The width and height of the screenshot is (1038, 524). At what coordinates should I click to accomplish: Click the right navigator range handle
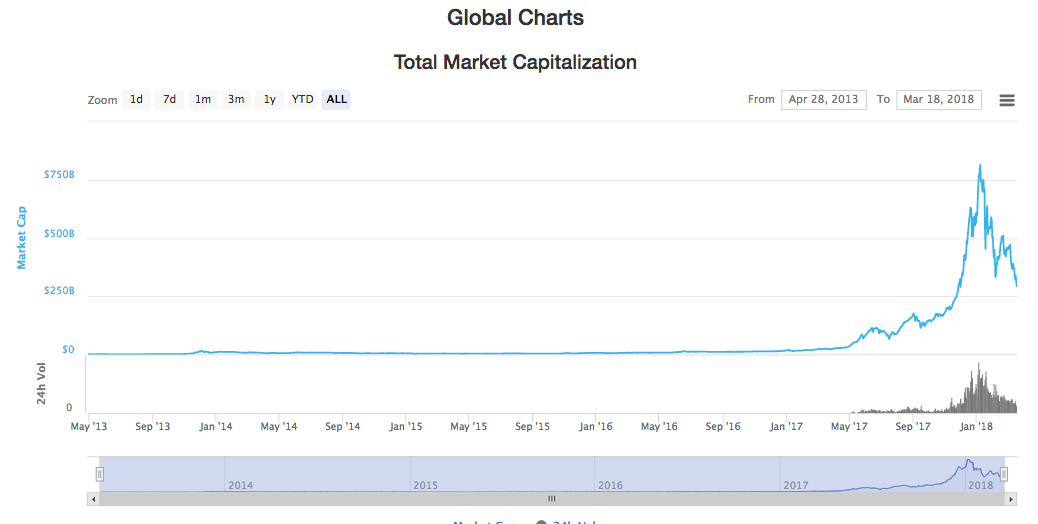[x=1004, y=474]
